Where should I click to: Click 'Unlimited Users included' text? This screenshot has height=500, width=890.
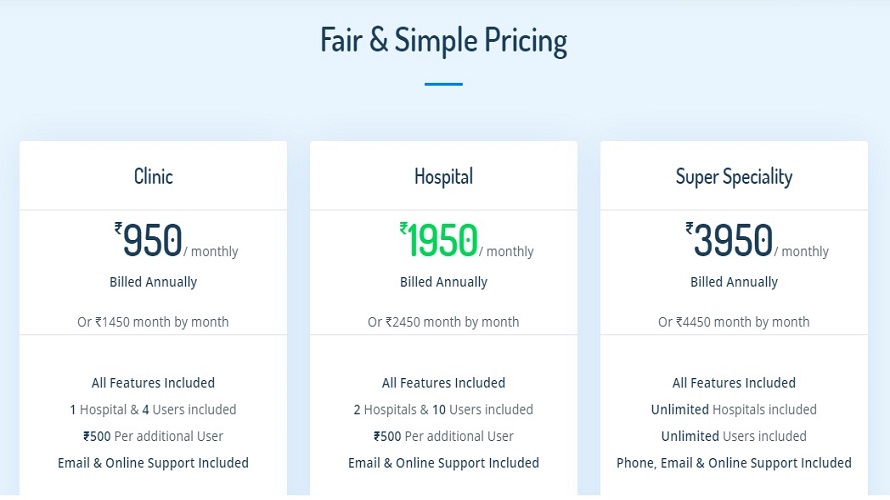(x=734, y=436)
